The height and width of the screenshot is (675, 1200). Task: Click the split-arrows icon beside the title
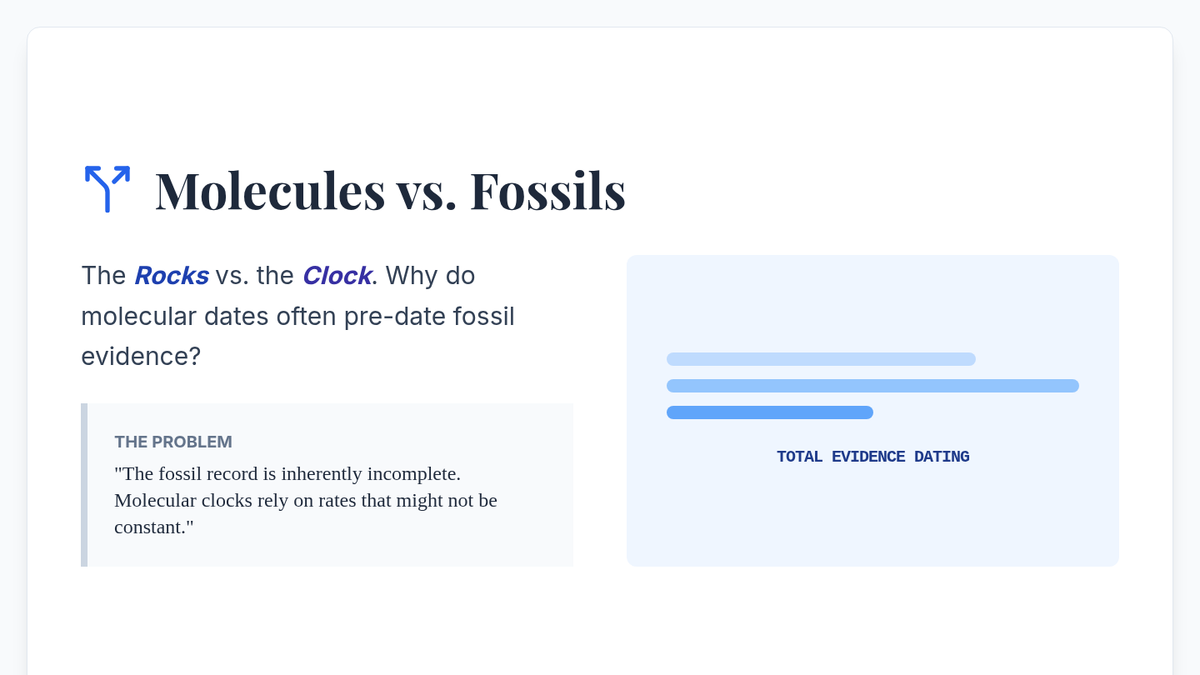click(106, 189)
